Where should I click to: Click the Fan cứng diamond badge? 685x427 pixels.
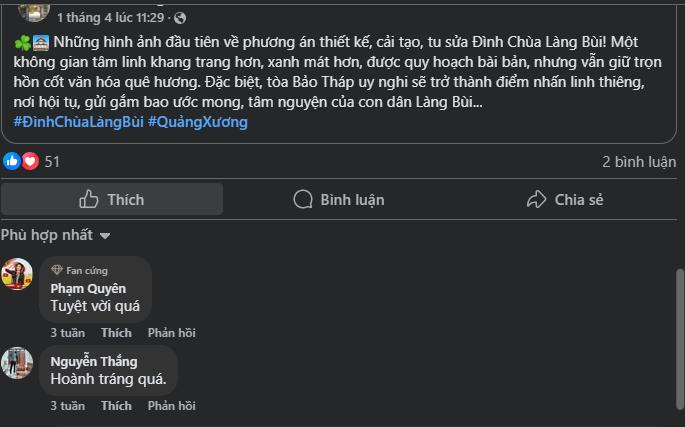coord(57,270)
